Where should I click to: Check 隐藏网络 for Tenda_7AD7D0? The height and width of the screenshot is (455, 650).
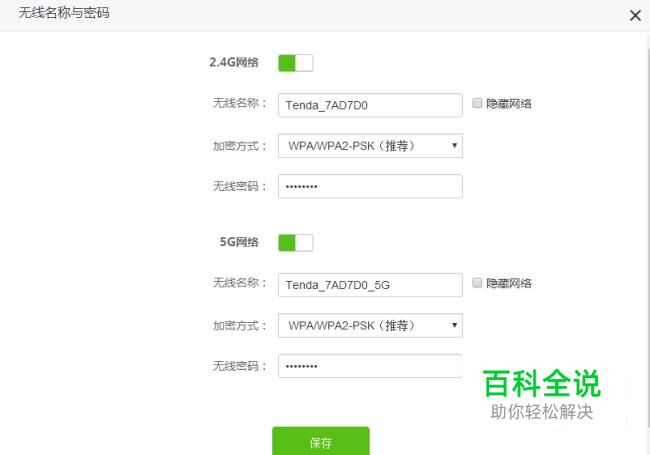(x=477, y=103)
